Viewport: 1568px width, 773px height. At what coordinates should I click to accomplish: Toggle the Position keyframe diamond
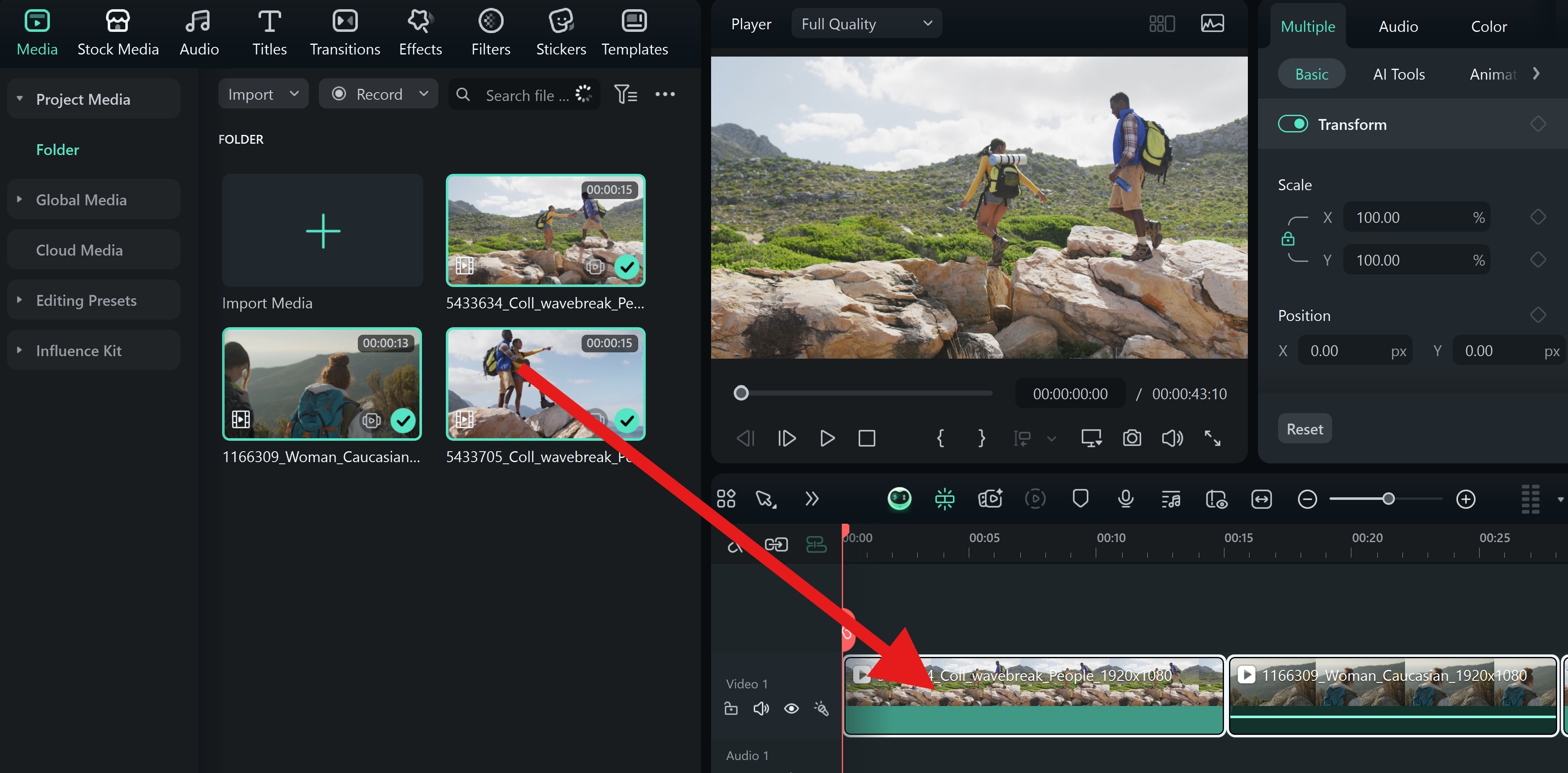1537,315
